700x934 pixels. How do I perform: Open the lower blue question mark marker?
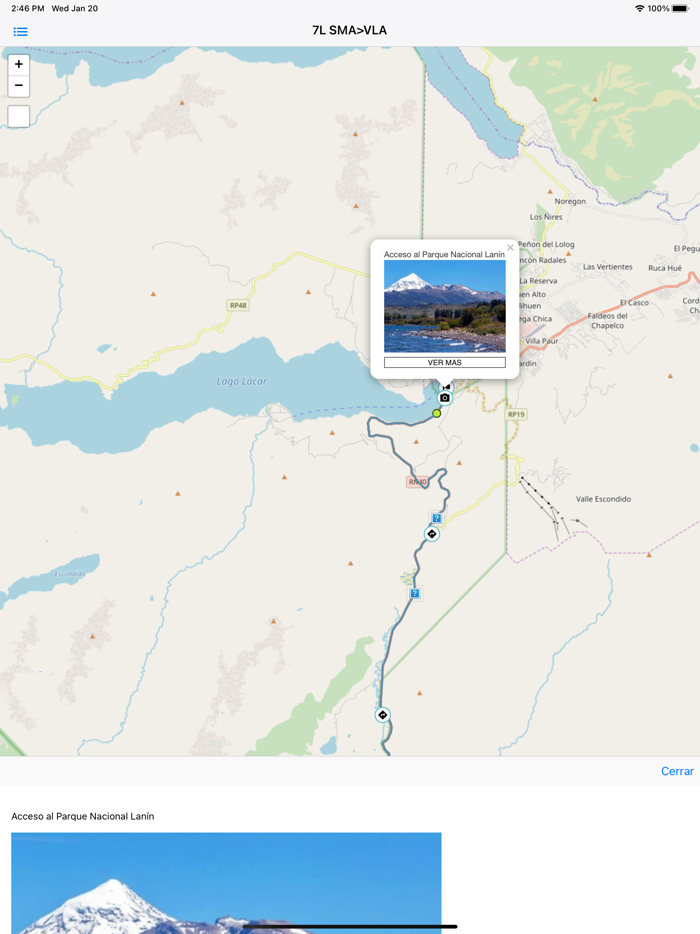(415, 593)
